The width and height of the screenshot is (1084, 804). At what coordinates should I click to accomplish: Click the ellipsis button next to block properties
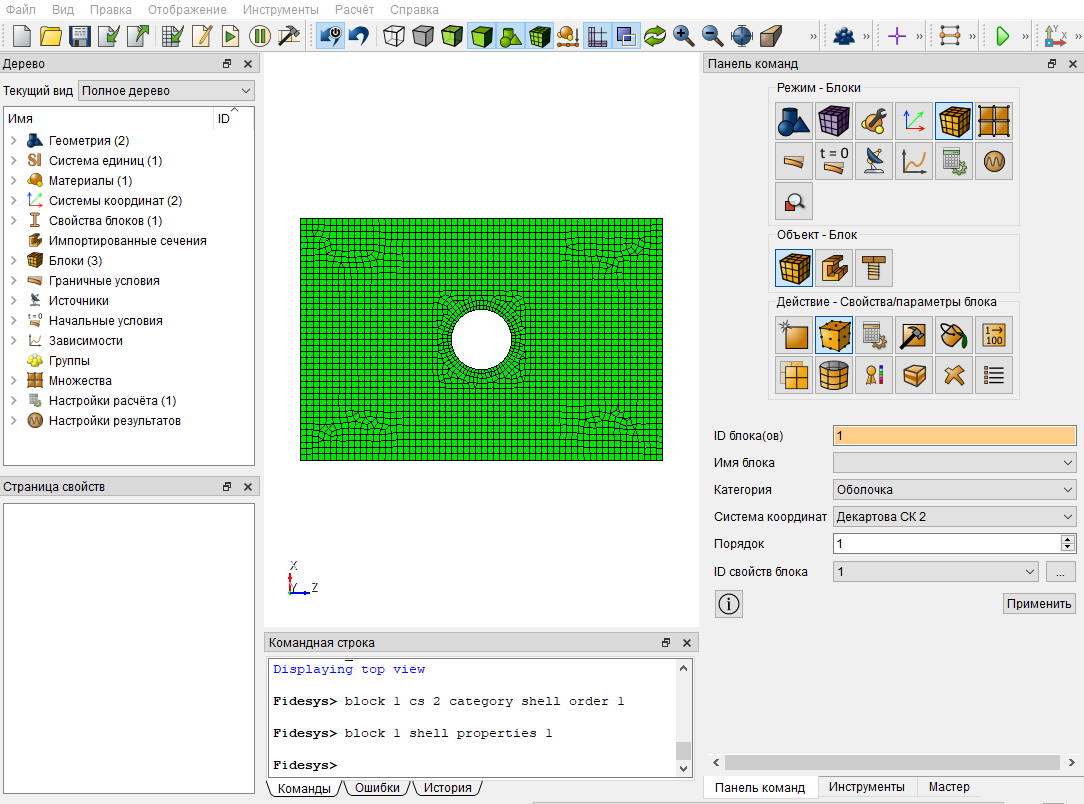[x=1060, y=572]
